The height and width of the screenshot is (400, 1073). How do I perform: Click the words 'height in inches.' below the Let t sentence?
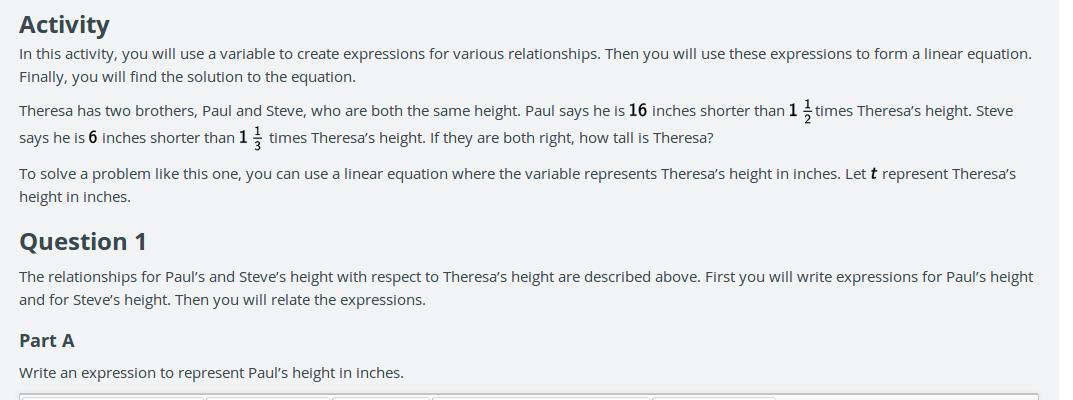[75, 197]
